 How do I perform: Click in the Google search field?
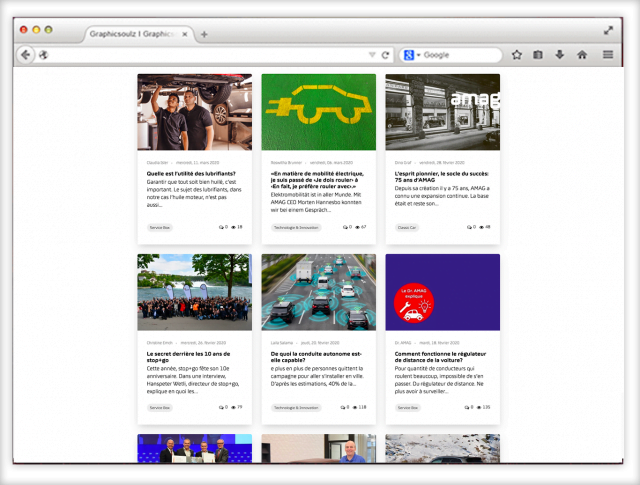pos(460,55)
